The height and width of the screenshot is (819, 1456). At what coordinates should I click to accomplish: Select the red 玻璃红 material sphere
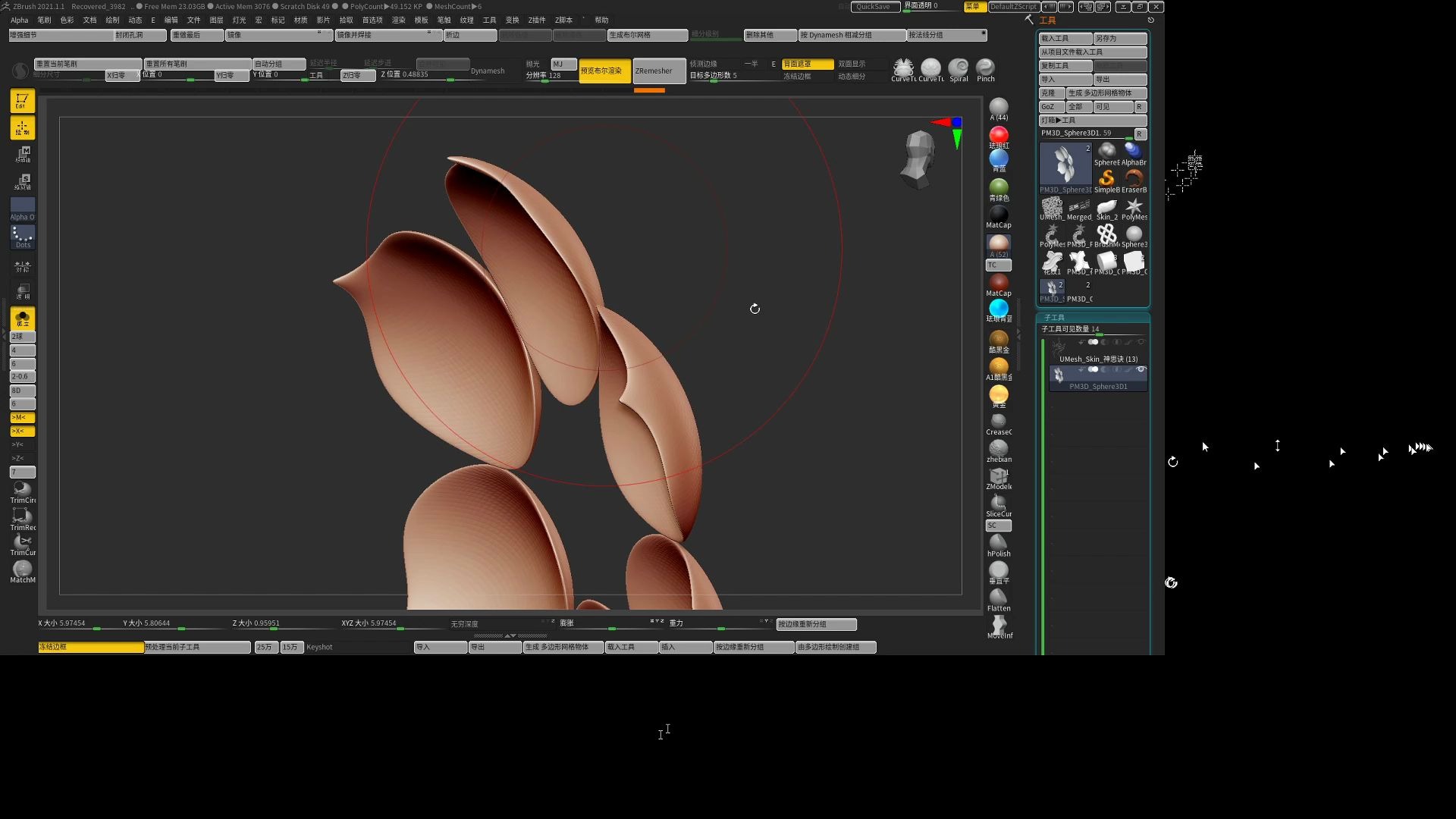point(999,136)
